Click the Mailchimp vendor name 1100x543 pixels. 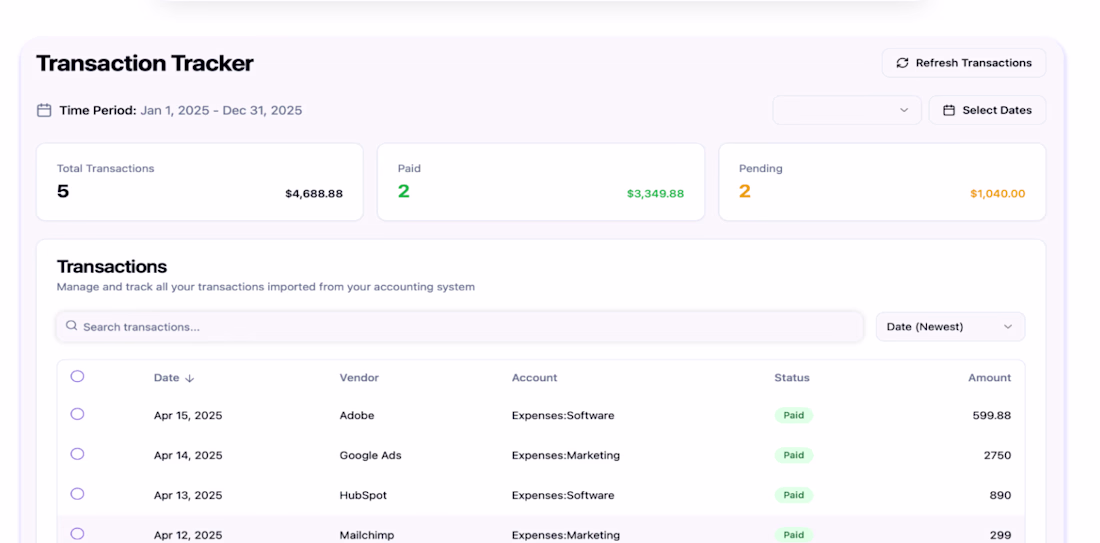(368, 535)
